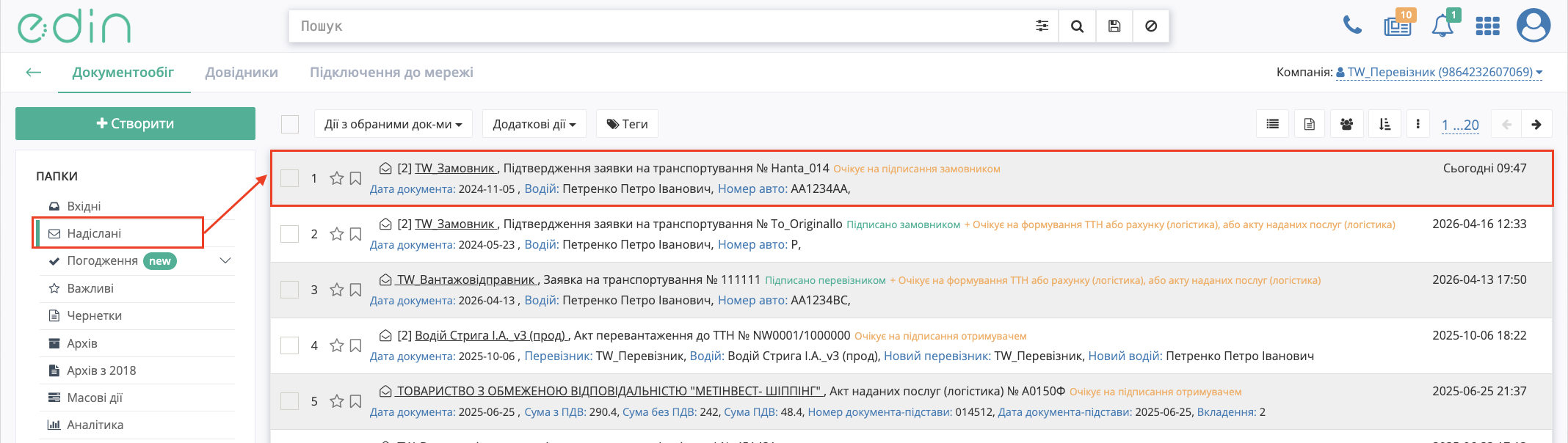Open TW_Замовник link in row 1

[456, 168]
